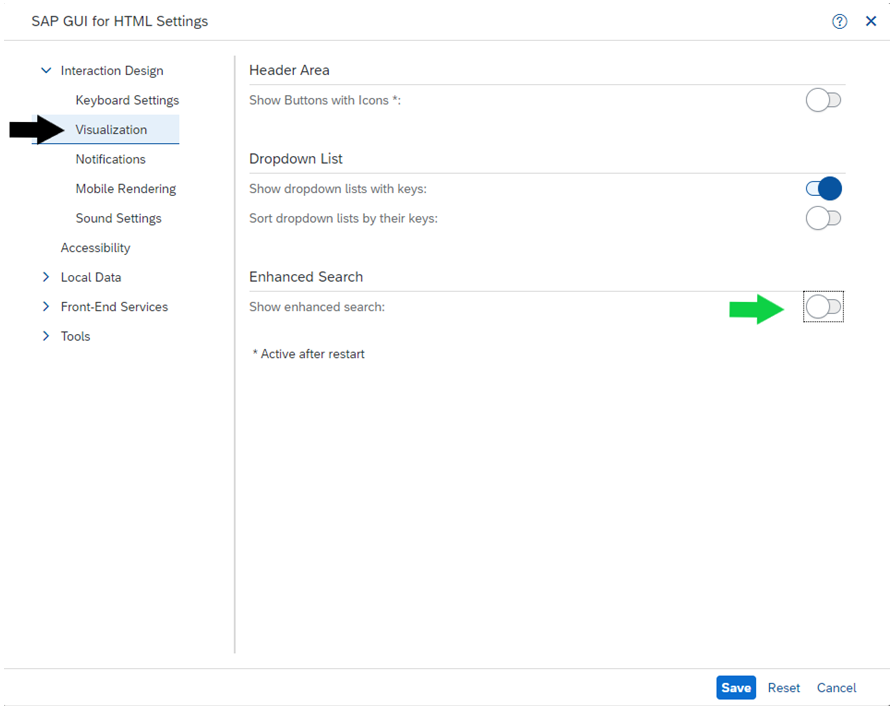
Task: Click the Reset link
Action: coord(784,688)
